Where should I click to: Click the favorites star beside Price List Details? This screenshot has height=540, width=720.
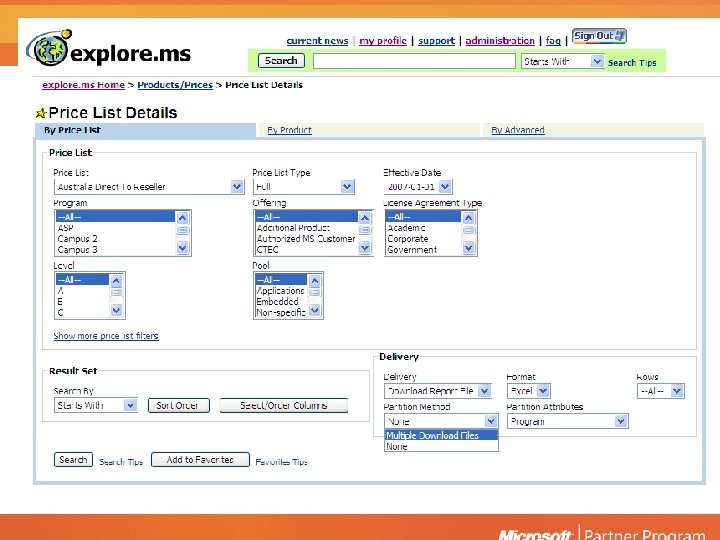click(41, 113)
